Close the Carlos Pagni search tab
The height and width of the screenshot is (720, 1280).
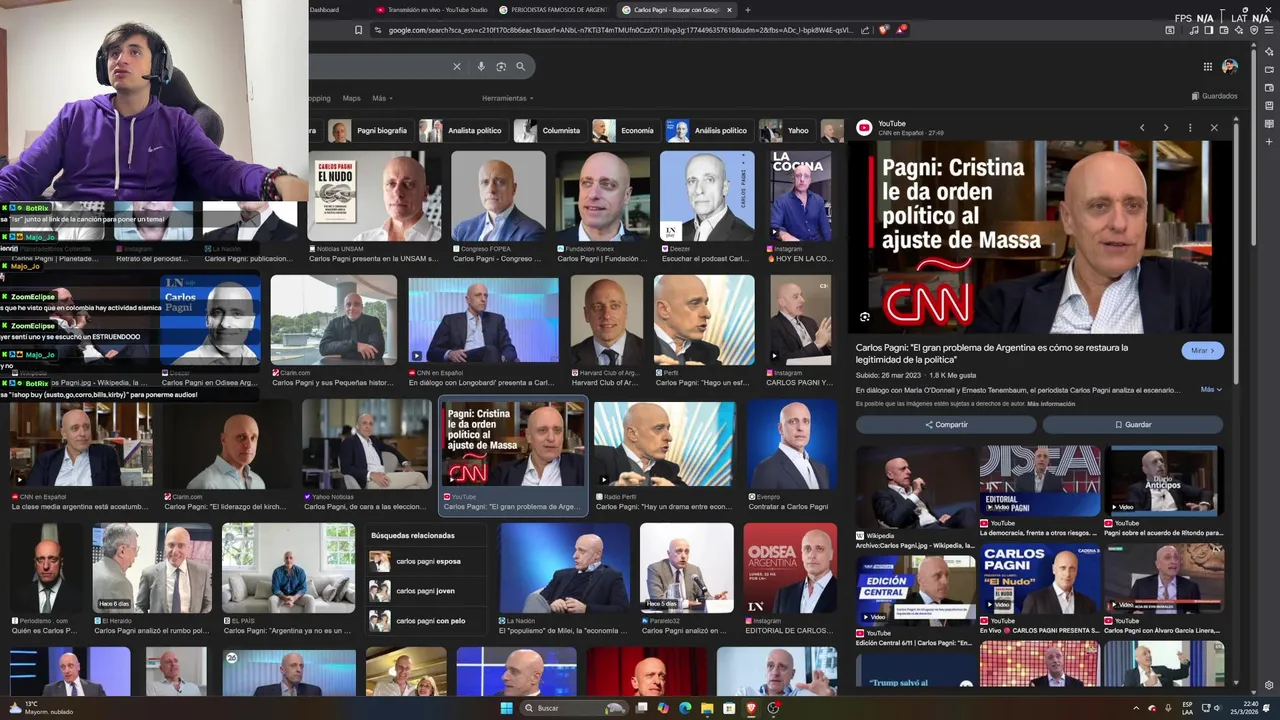pos(729,10)
